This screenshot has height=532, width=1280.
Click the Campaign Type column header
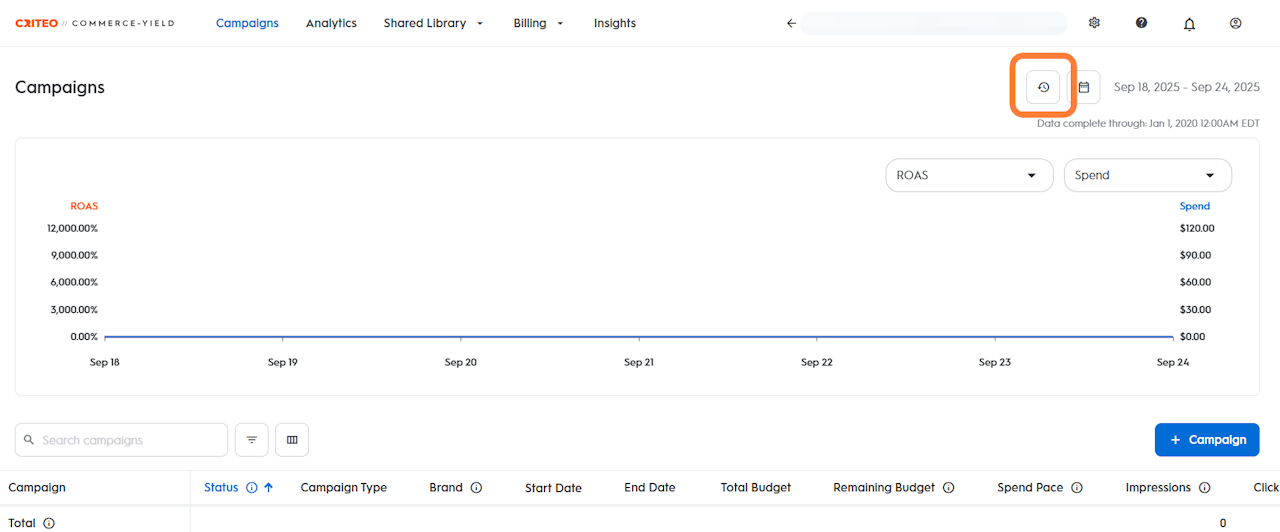click(x=344, y=488)
